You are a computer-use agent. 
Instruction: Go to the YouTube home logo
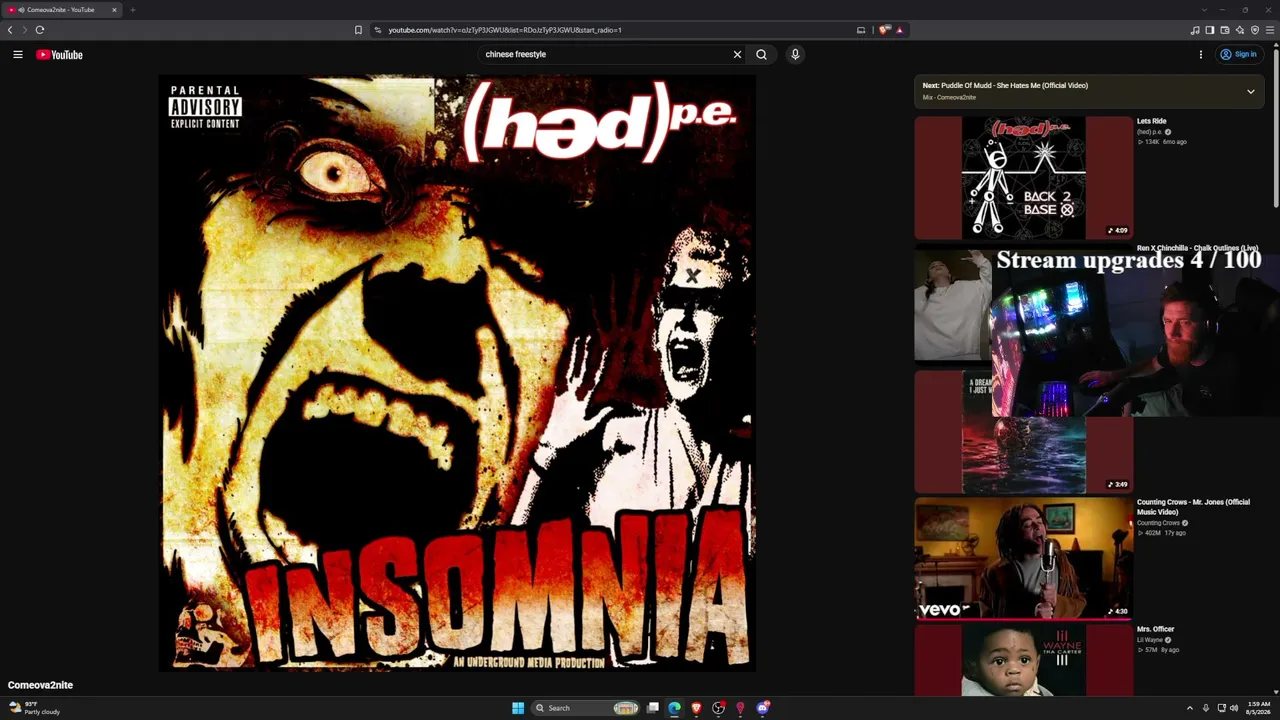pyautogui.click(x=59, y=55)
